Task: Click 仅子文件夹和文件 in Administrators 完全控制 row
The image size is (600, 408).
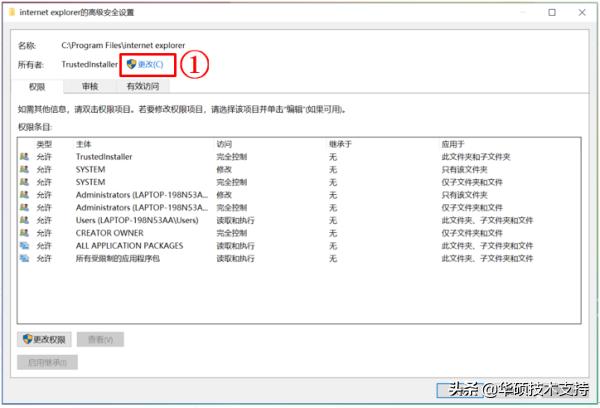Action: click(x=472, y=207)
